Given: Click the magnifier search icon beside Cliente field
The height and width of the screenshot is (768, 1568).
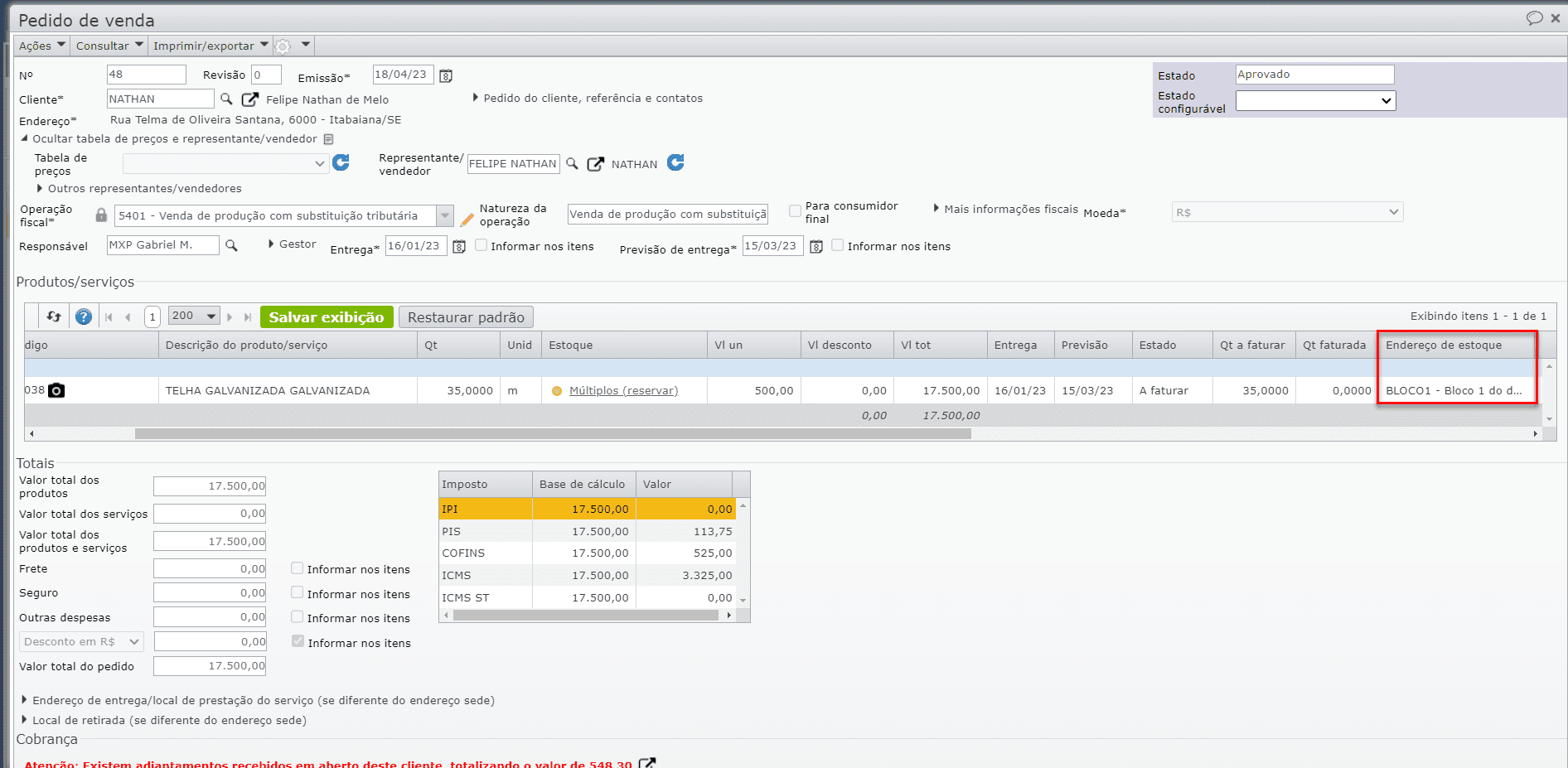Looking at the screenshot, I should coord(226,99).
